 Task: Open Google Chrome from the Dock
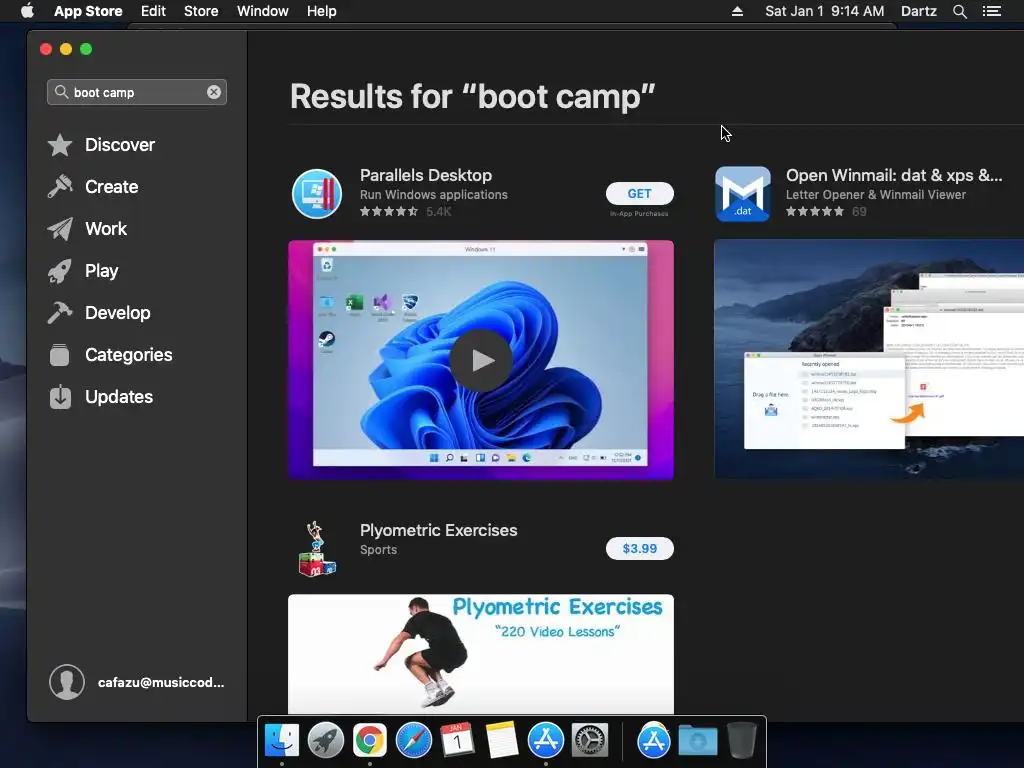coord(370,741)
